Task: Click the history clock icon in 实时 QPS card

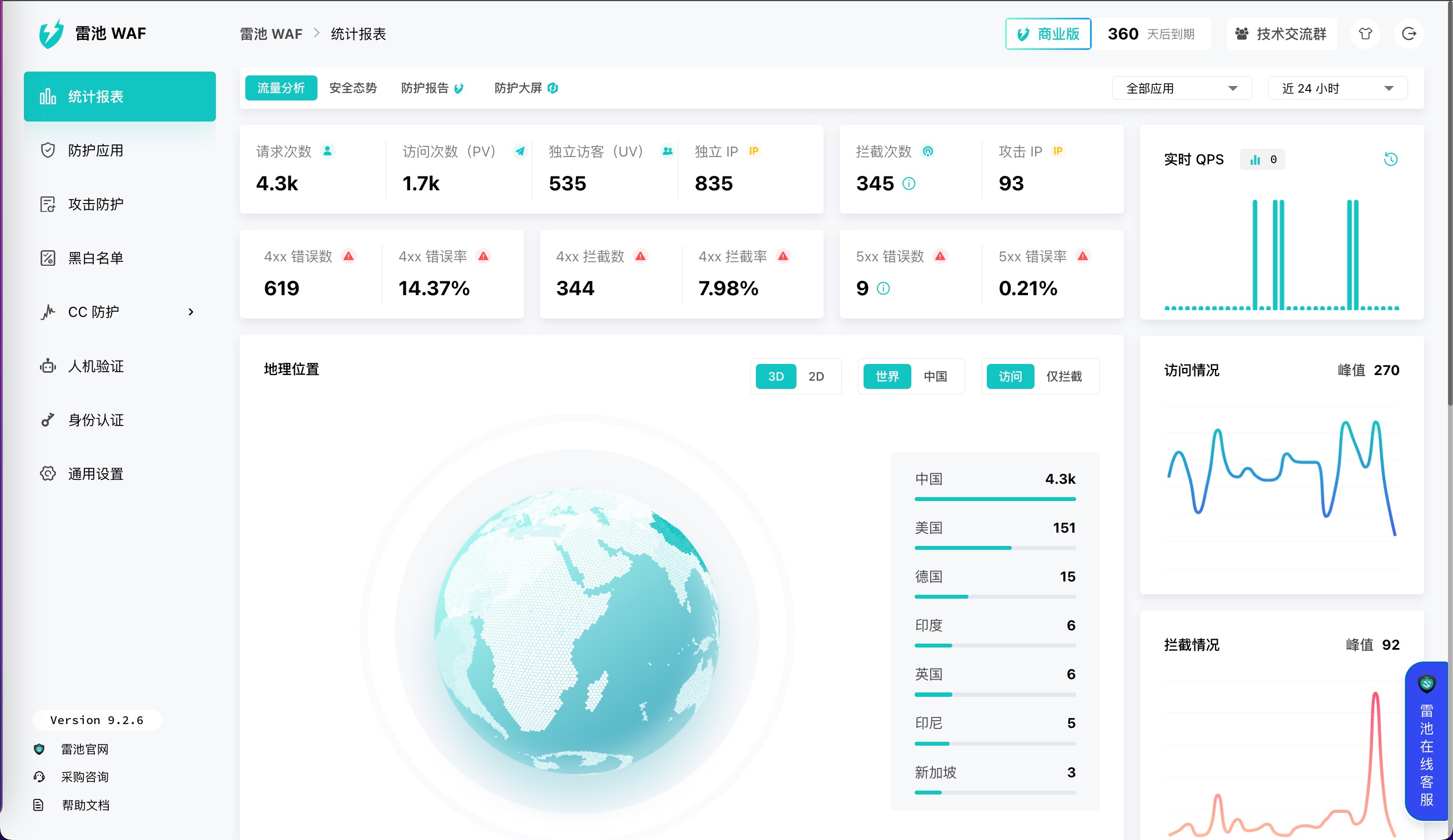Action: pyautogui.click(x=1390, y=160)
